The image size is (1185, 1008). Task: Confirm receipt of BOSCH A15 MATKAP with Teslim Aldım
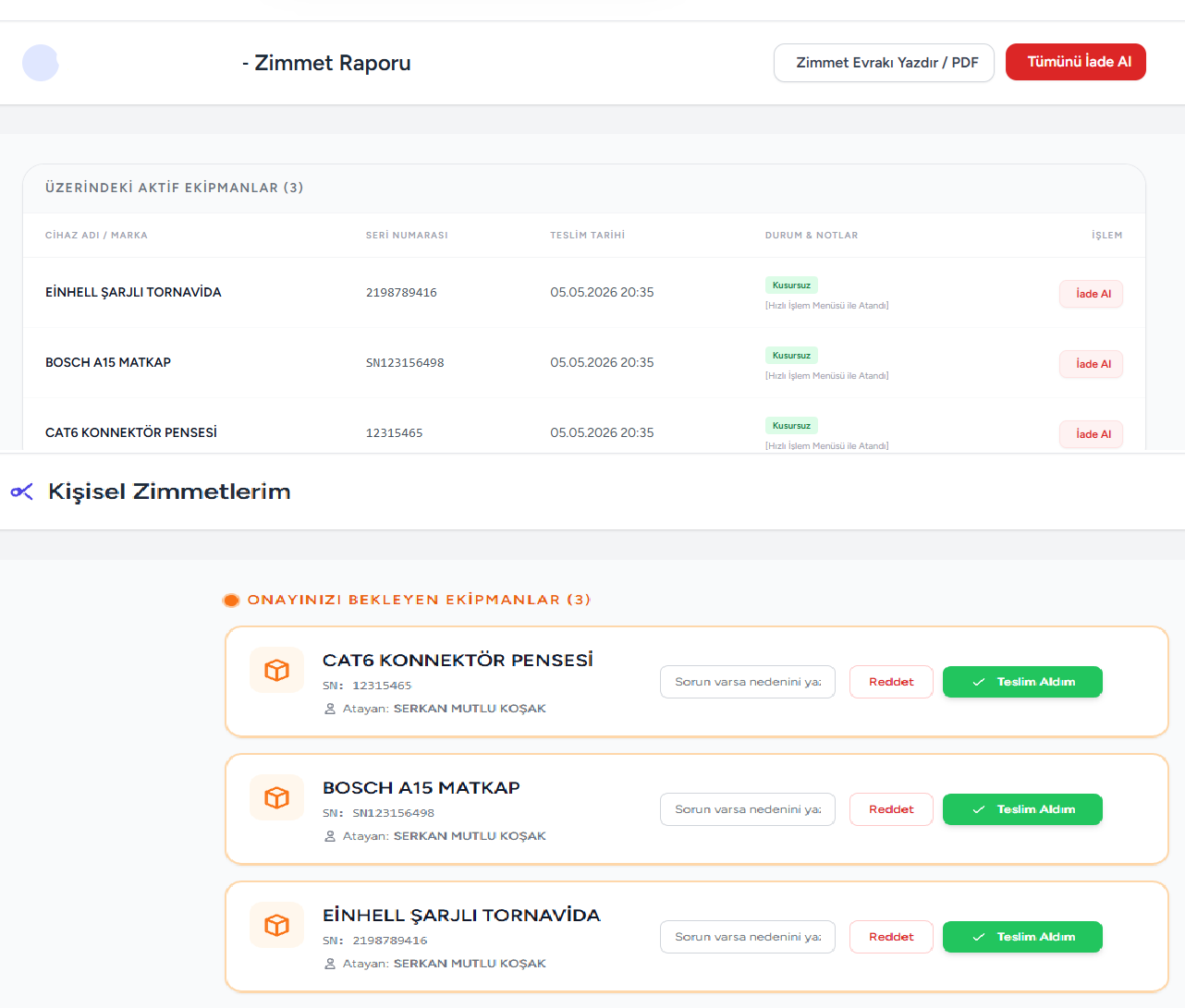click(x=1022, y=809)
